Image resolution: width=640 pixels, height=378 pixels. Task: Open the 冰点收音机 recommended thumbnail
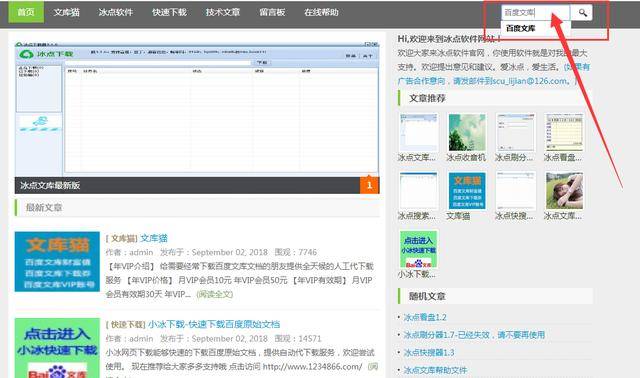pyautogui.click(x=467, y=133)
